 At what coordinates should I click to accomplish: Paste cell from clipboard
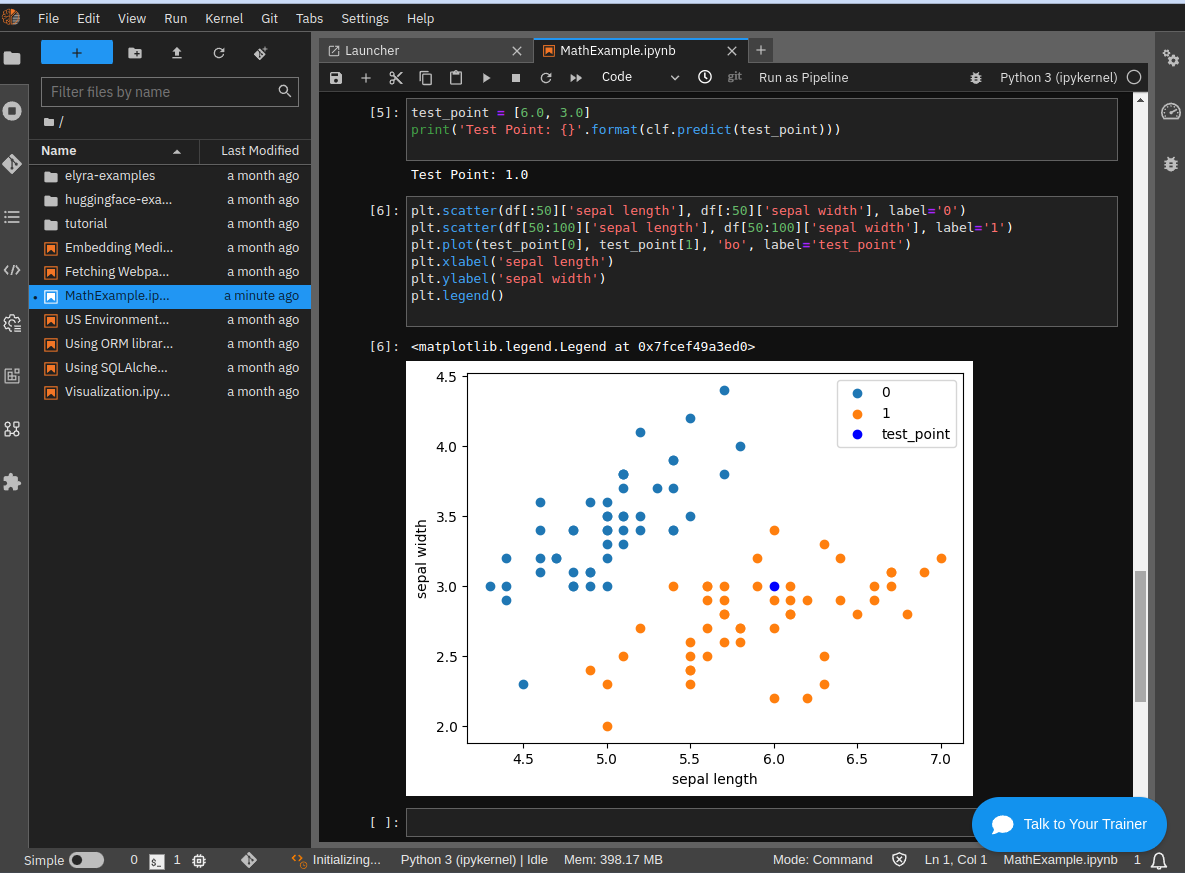tap(456, 78)
